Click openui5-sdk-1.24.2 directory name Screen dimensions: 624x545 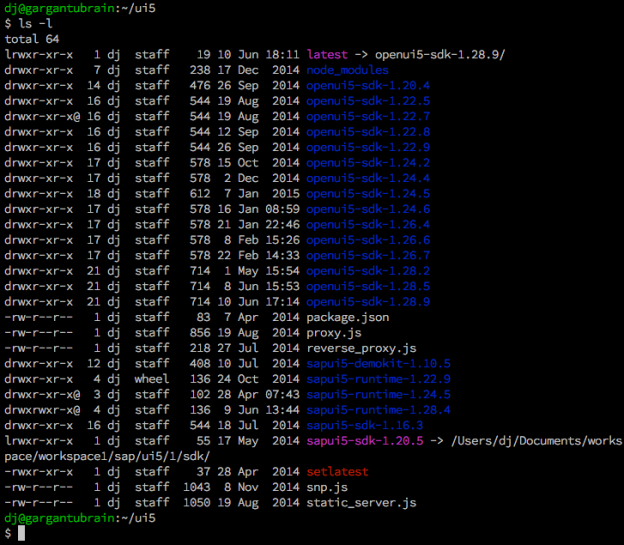(368, 163)
